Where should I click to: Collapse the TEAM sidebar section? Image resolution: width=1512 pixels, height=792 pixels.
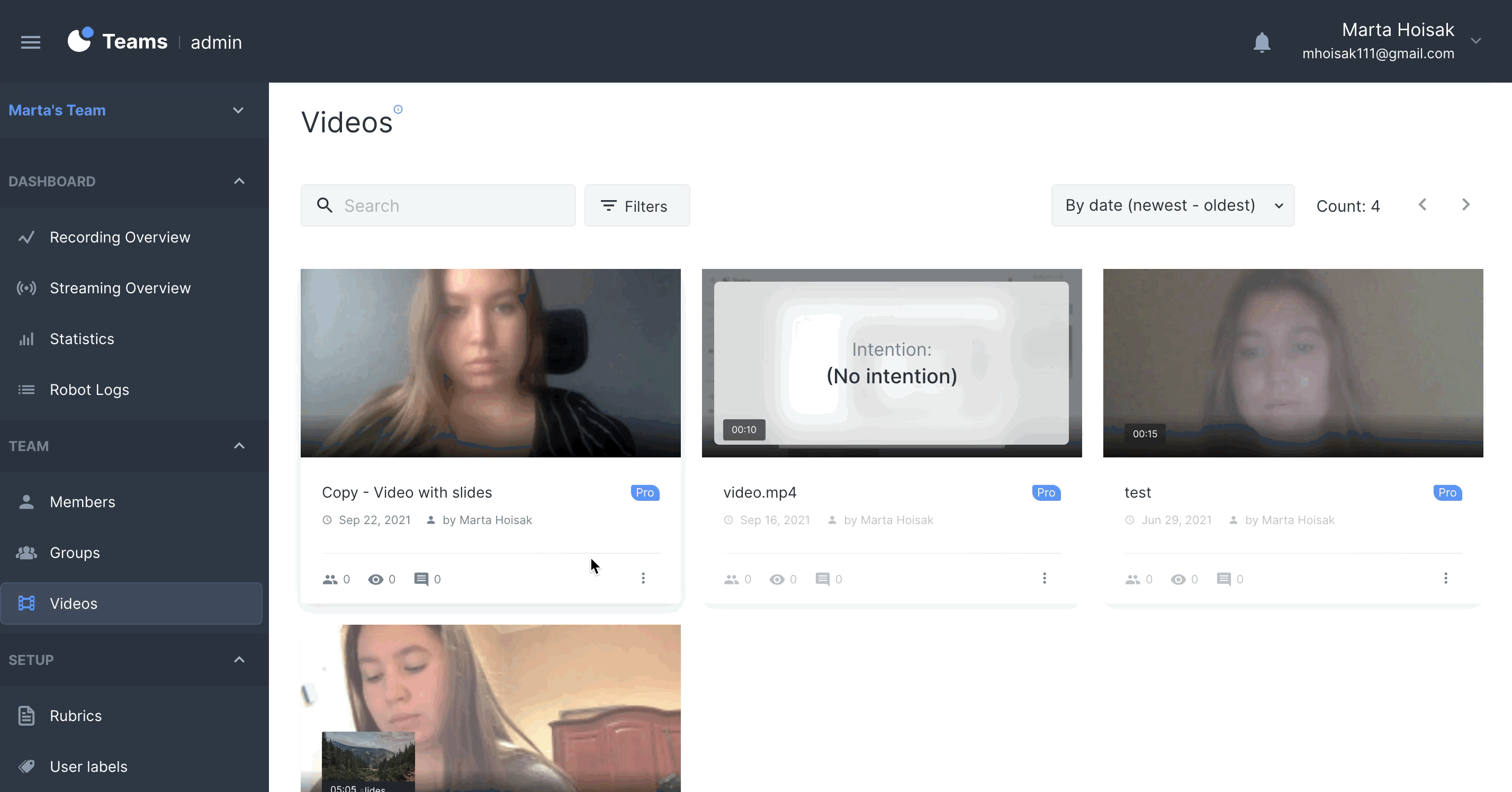239,446
